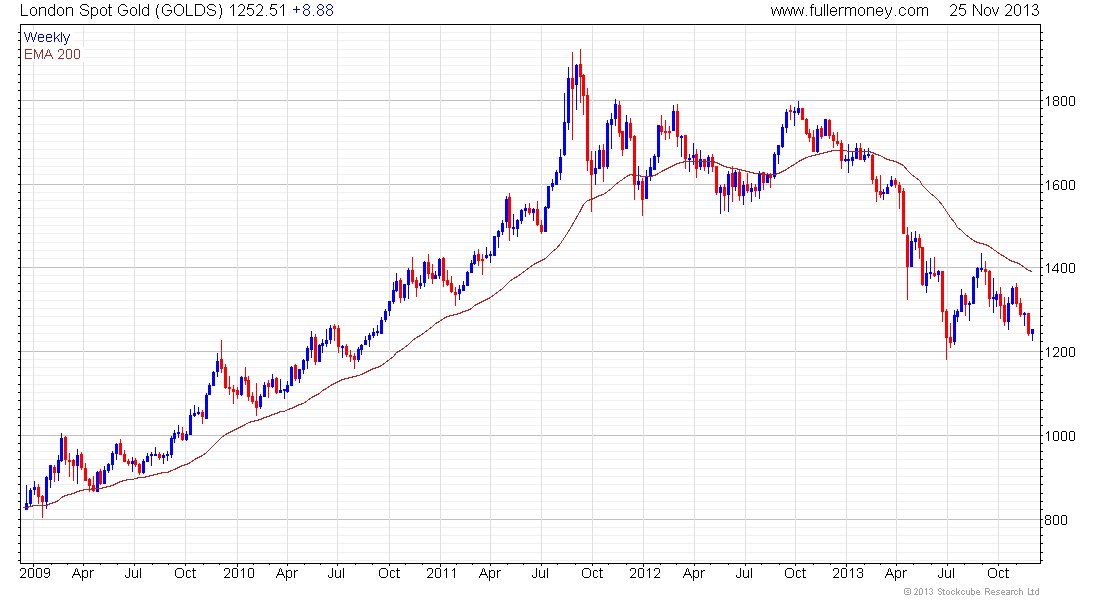
Task: Click the 'Jul' label following 2013
Action: tap(946, 573)
